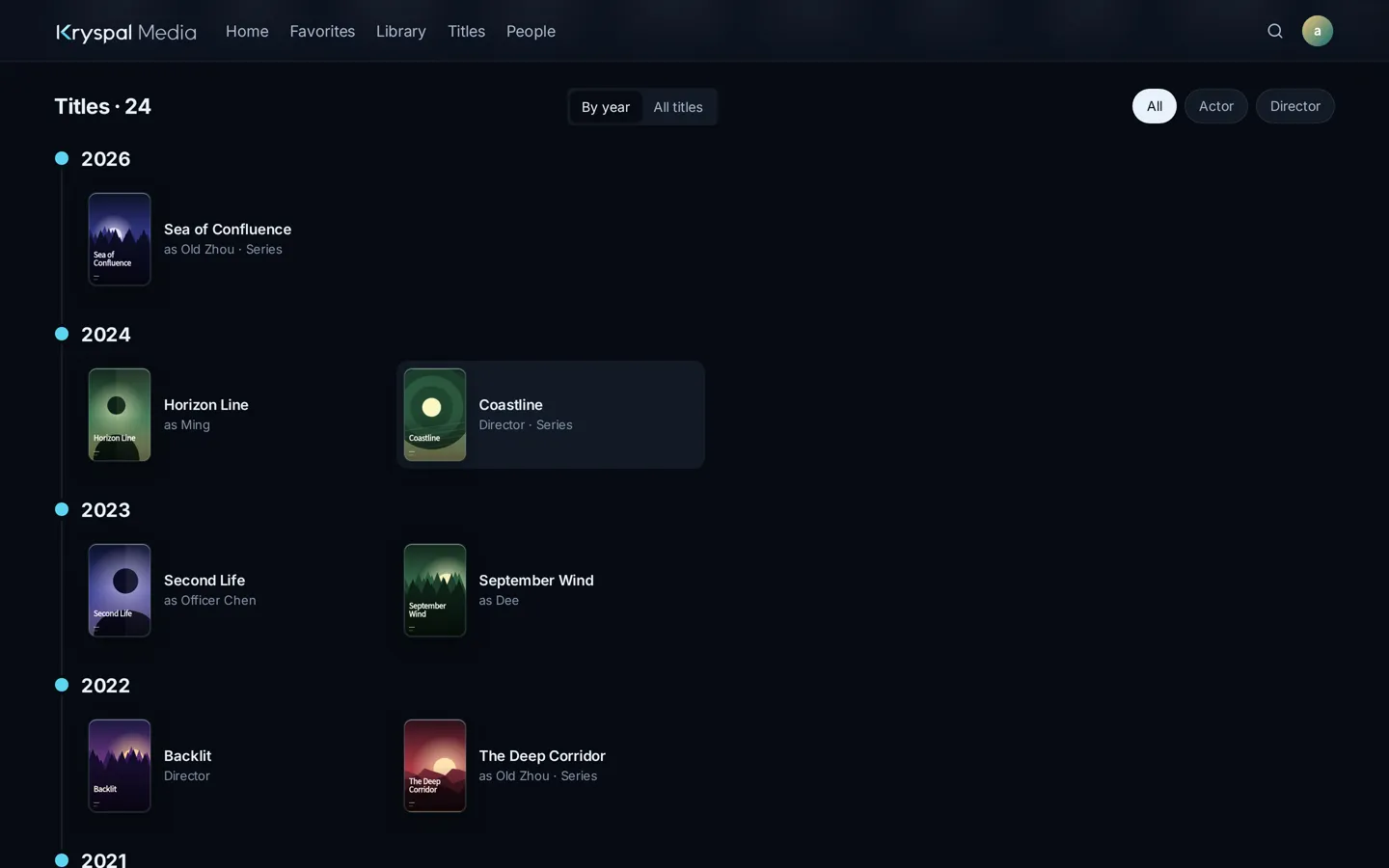Click 'Director' subtitle under Backlit

[187, 776]
